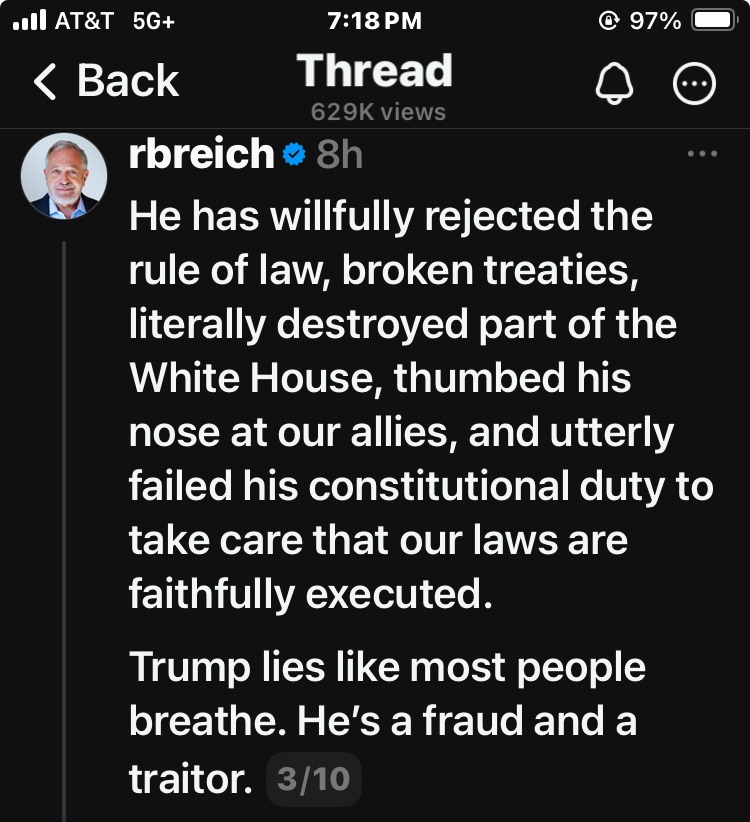Tap the 8h post timestamp

(339, 154)
